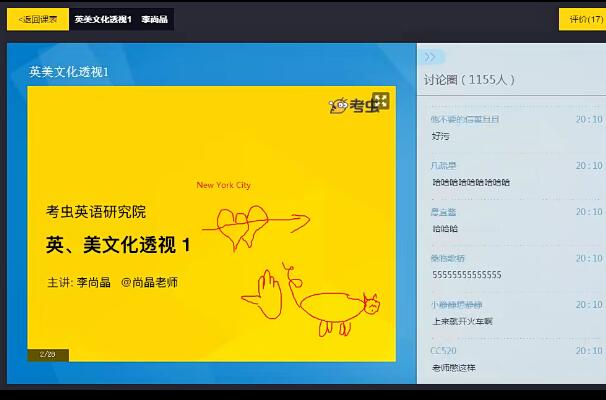Click the 讨论圈（1155人）header
Screen dimensions: 606x400
point(469,80)
